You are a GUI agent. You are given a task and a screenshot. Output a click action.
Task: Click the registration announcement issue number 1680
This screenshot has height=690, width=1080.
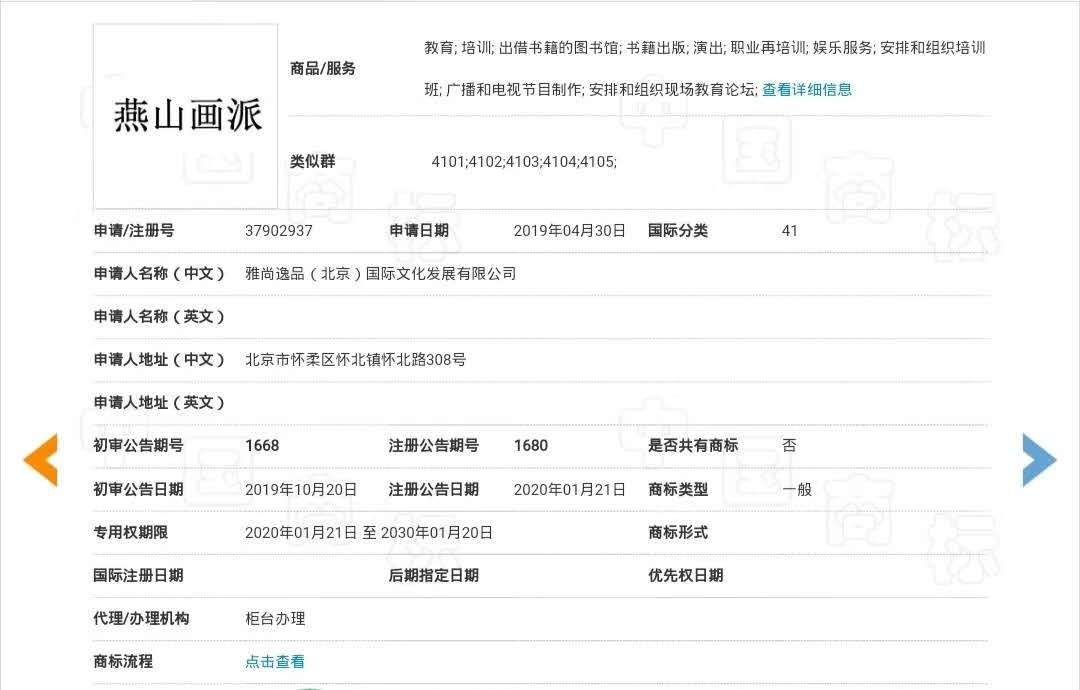(x=530, y=445)
